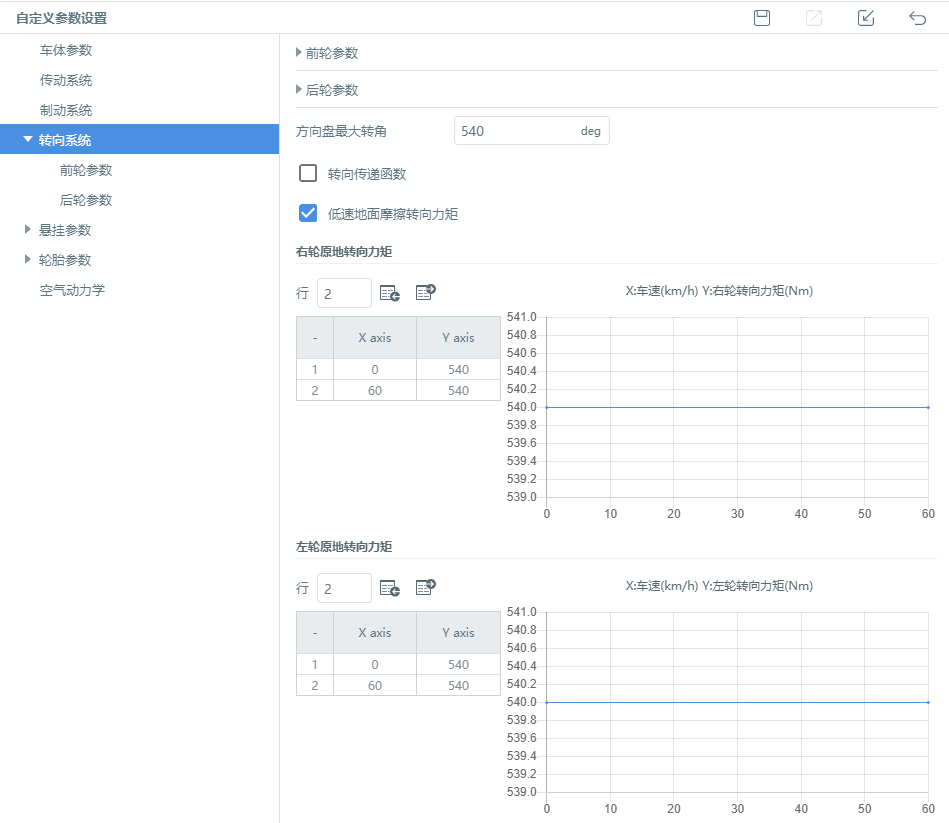This screenshot has width=949, height=823.
Task: Select 车体参数 in the sidebar
Action: [x=66, y=50]
